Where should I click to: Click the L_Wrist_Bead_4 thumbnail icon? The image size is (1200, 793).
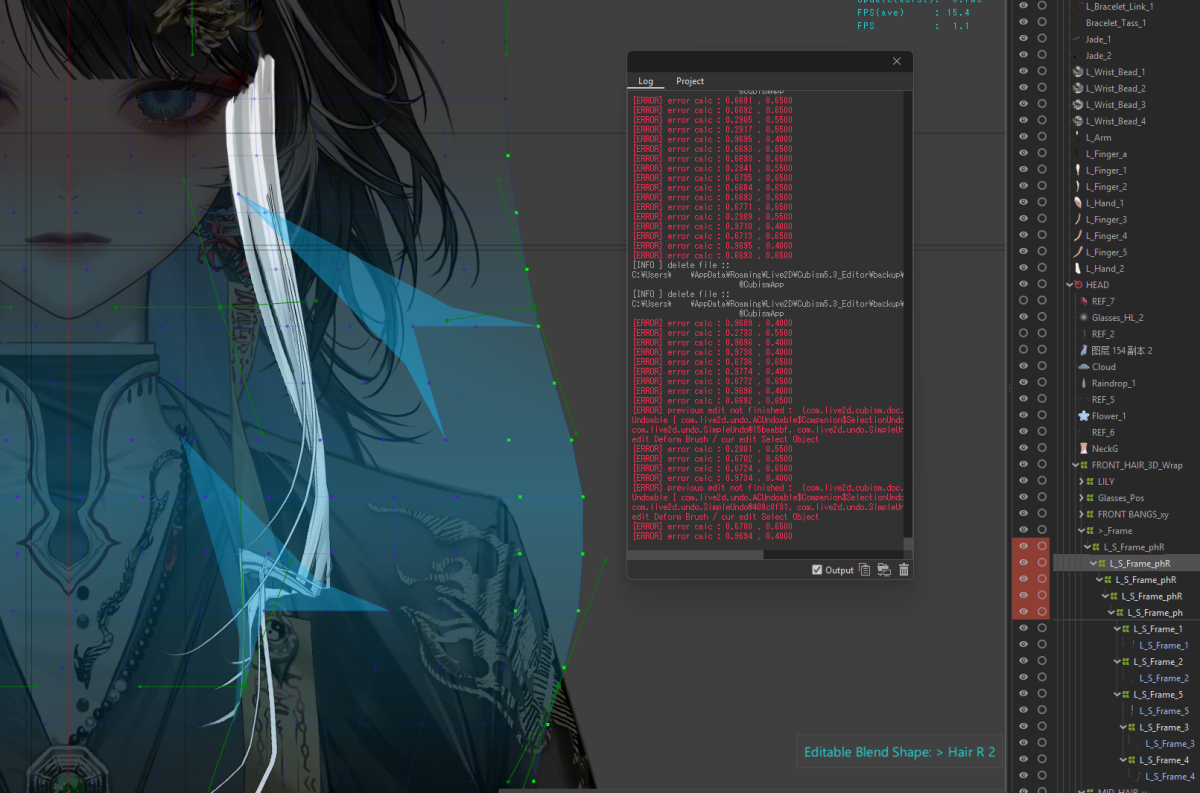[x=1077, y=121]
